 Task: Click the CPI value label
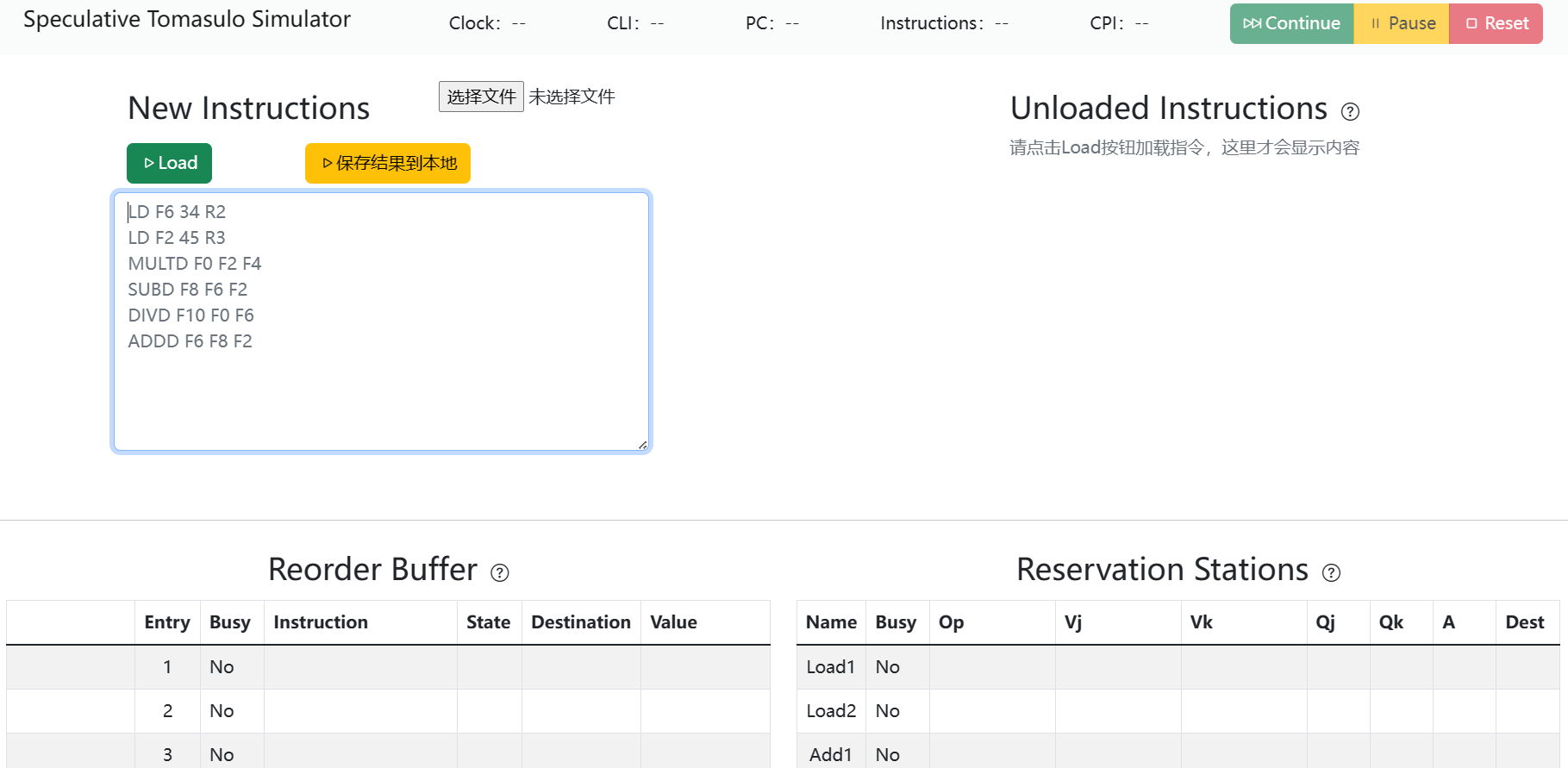point(1119,23)
